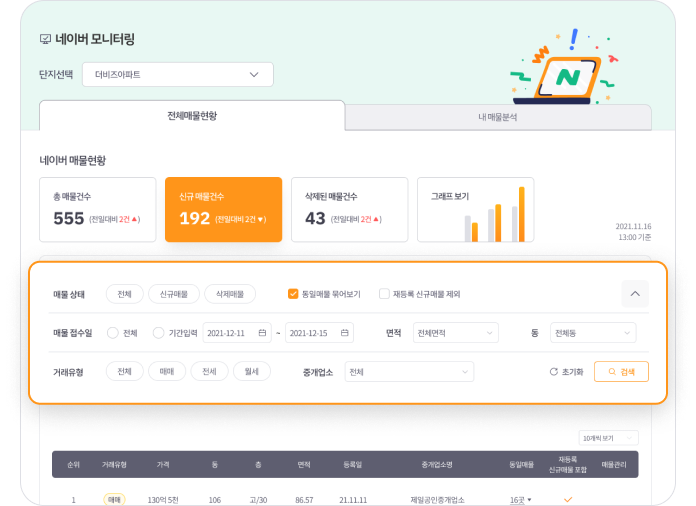
Task: Click the 86.57 area cell
Action: pos(304,500)
